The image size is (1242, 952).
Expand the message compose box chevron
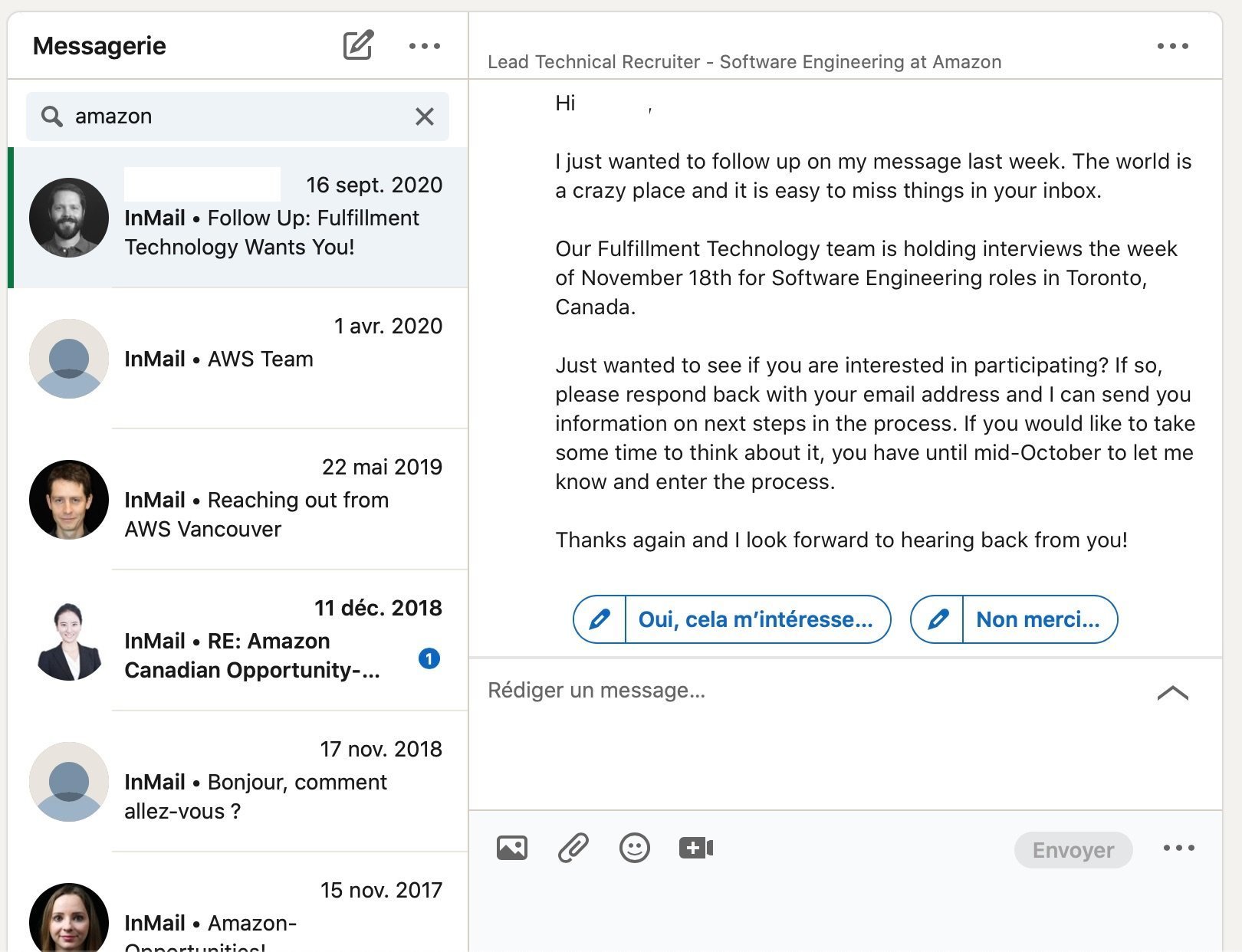pos(1172,693)
